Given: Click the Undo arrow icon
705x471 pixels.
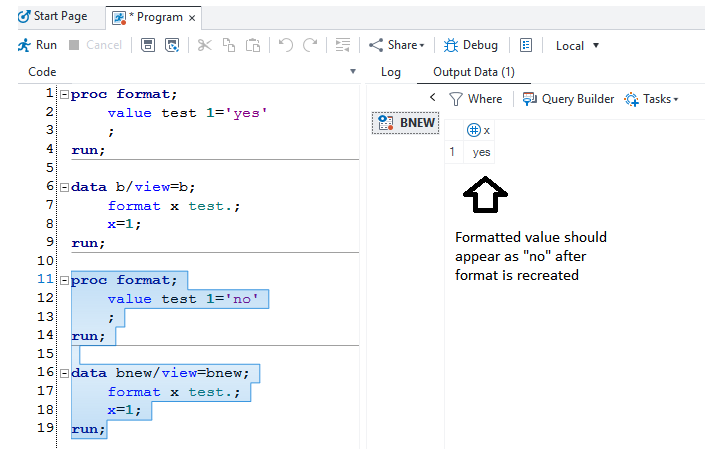Looking at the screenshot, I should pyautogui.click(x=285, y=45).
